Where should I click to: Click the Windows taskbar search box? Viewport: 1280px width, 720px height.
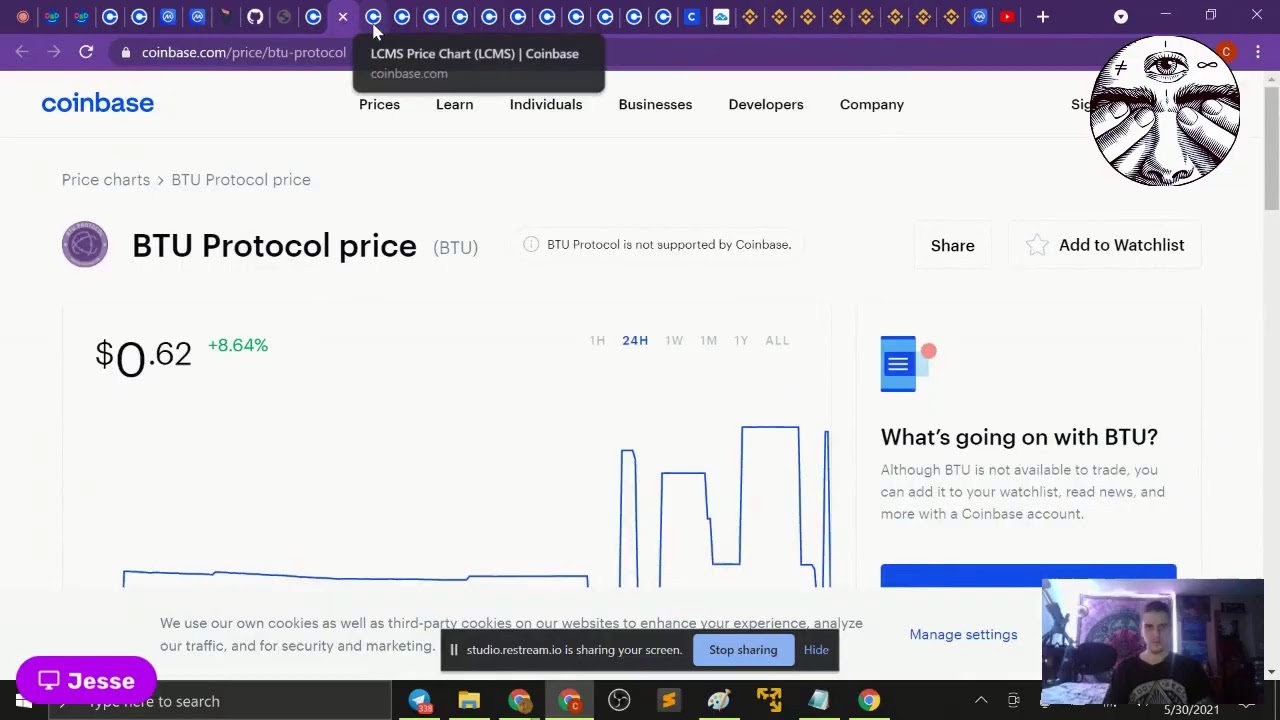[220, 701]
